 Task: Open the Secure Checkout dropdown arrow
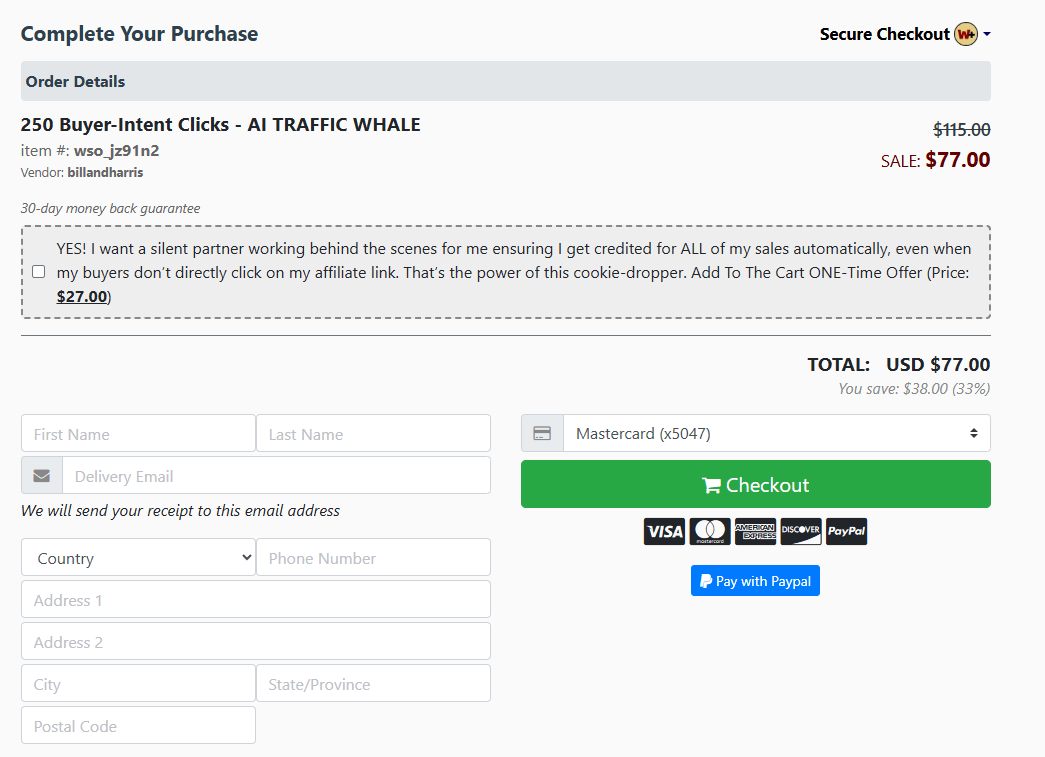click(988, 33)
